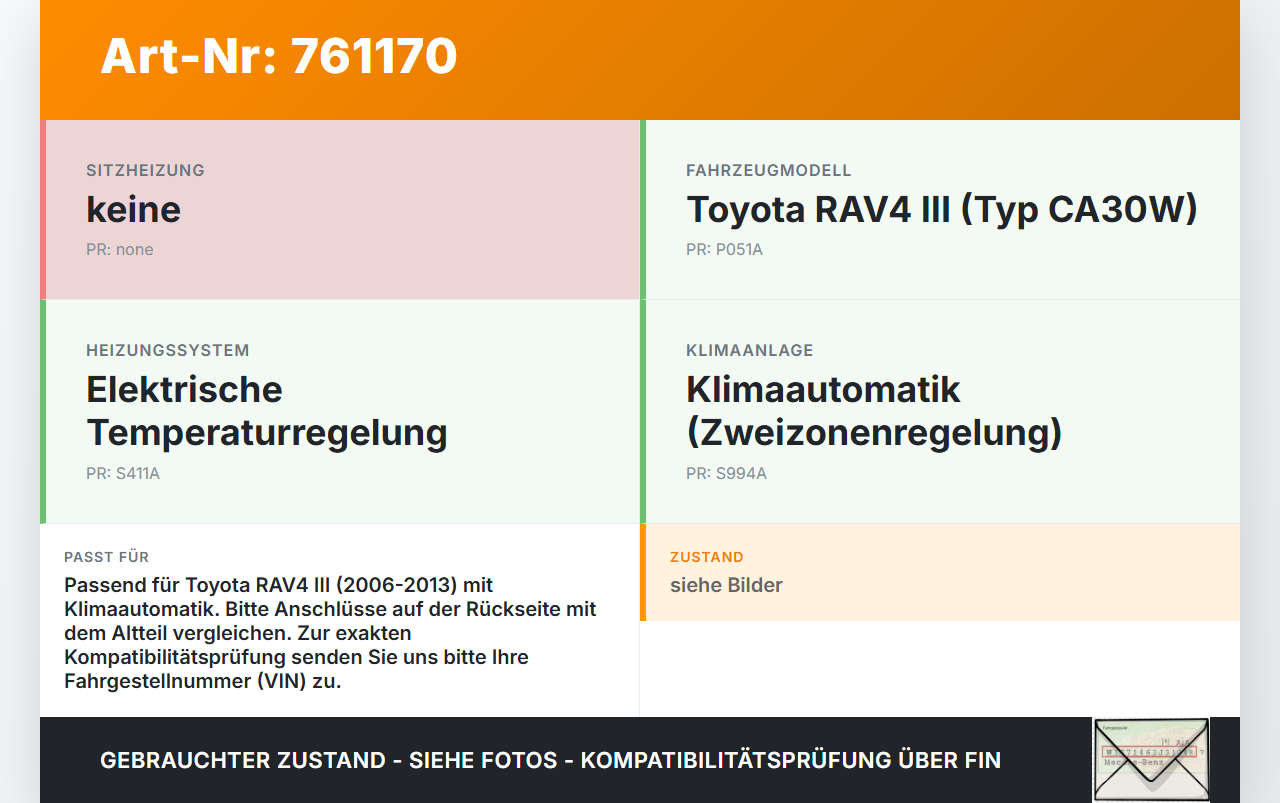Select the 'SITZHEIZUNG' label

tap(145, 170)
